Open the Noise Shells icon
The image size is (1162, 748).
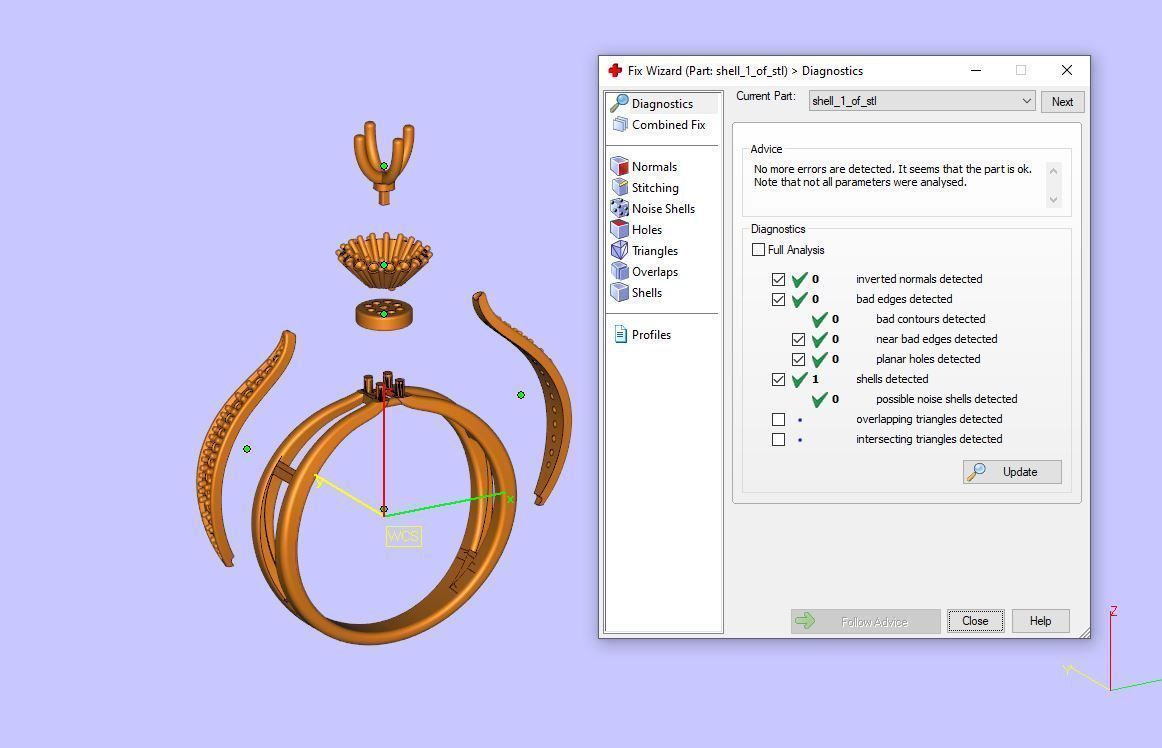coord(620,208)
